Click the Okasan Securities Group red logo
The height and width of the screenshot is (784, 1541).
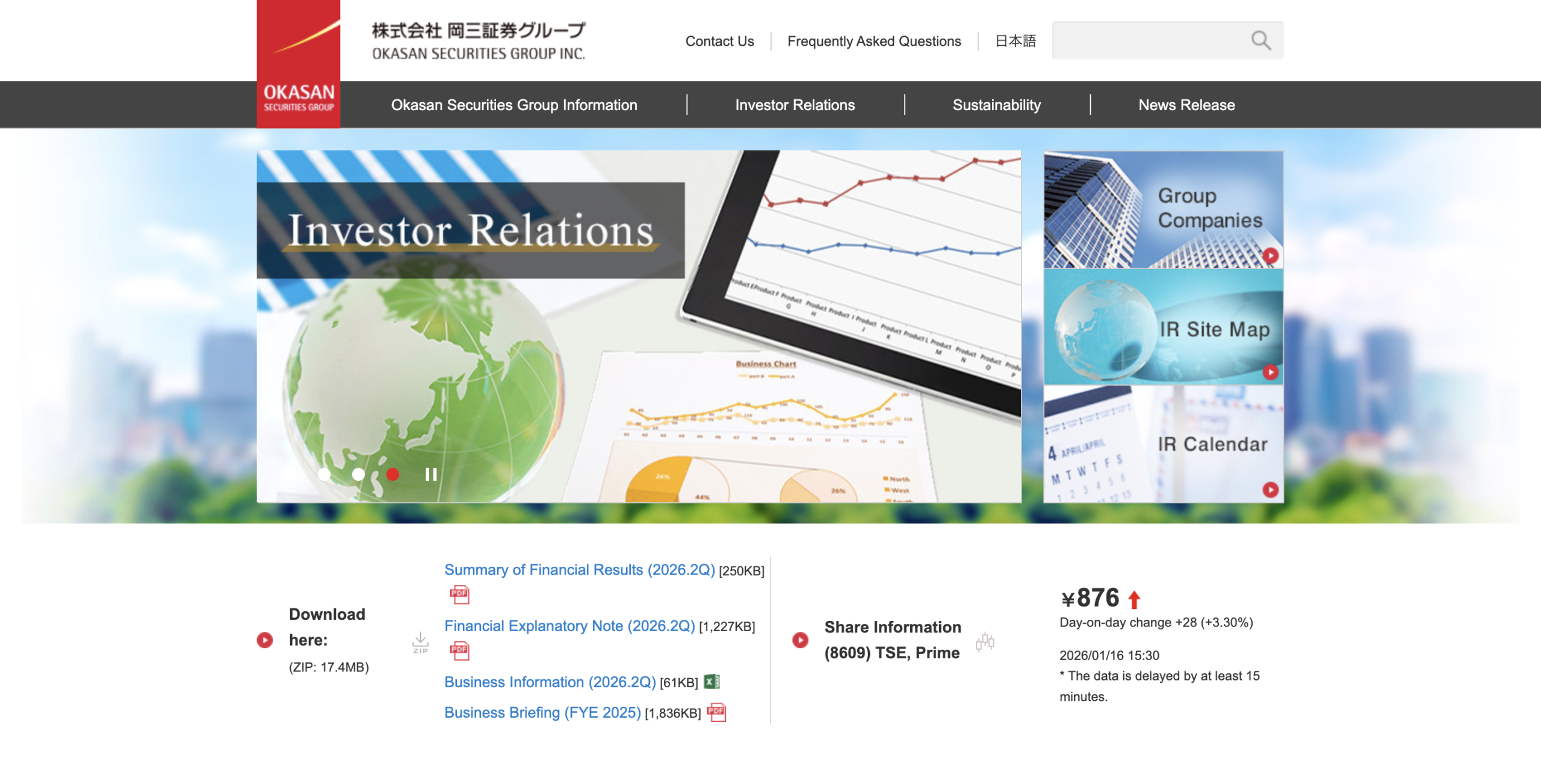(299, 64)
